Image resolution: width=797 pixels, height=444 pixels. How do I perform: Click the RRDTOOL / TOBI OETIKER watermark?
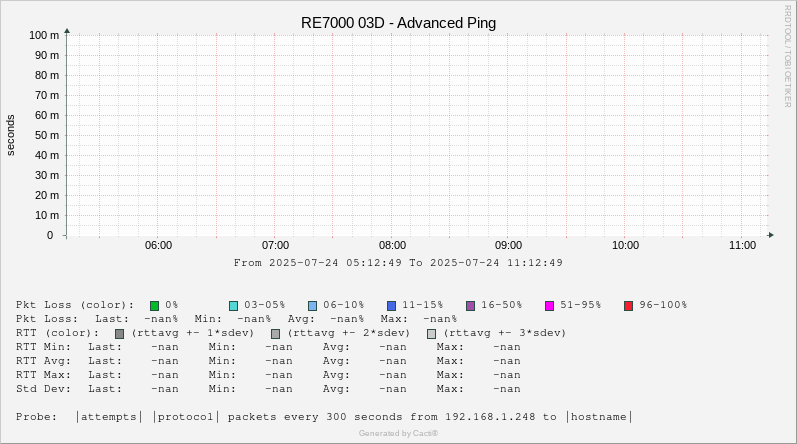pos(787,55)
